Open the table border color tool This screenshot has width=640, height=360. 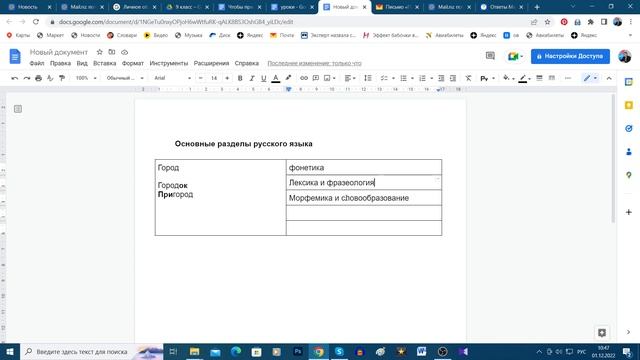[x=523, y=78]
